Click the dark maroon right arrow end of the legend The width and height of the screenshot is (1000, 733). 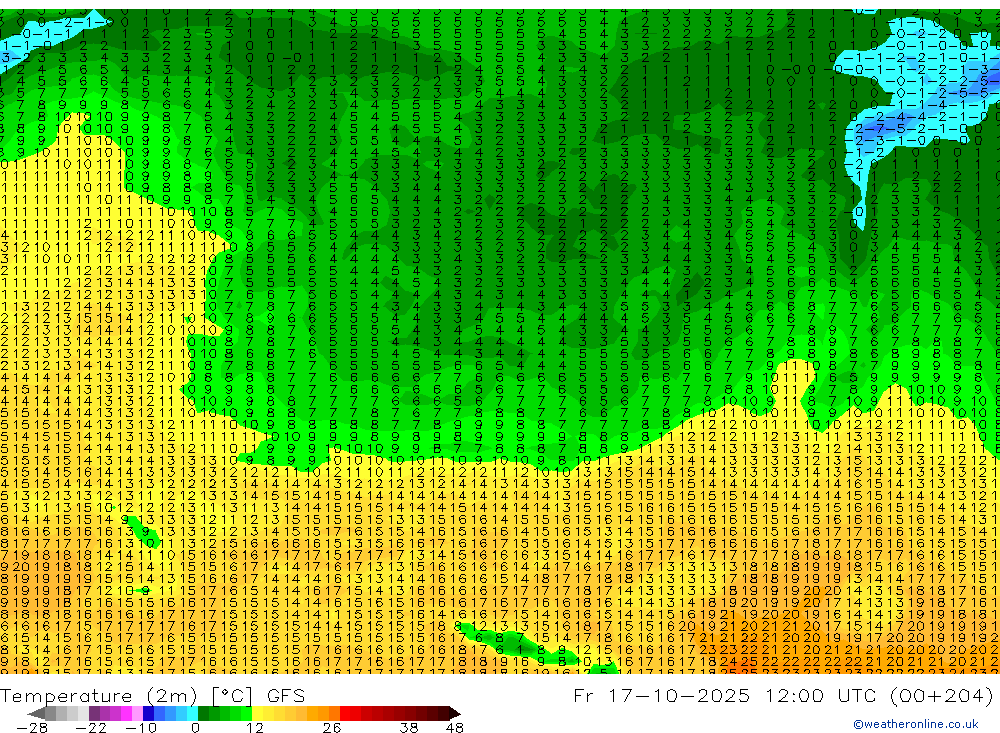455,713
